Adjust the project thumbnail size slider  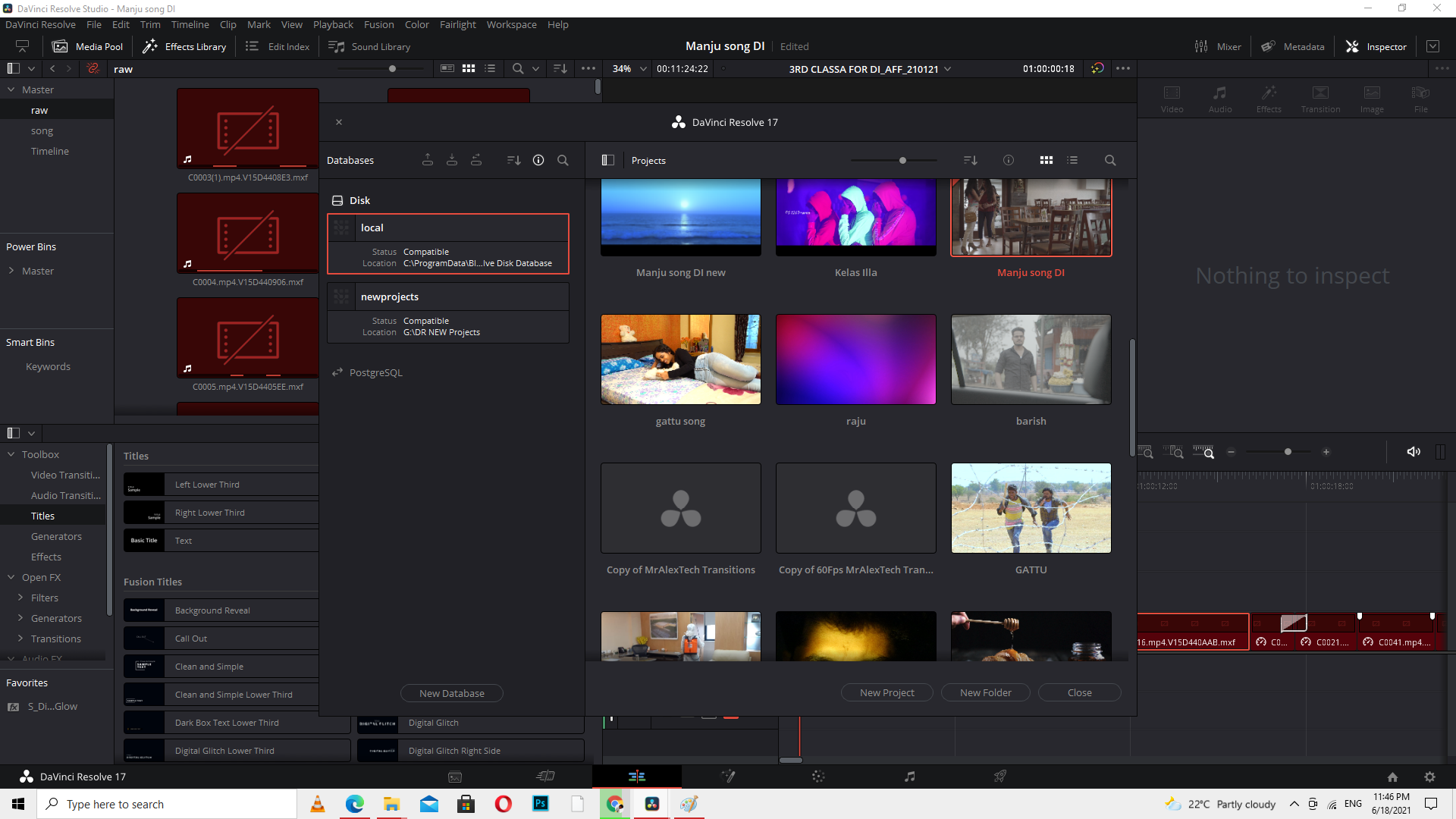(902, 160)
